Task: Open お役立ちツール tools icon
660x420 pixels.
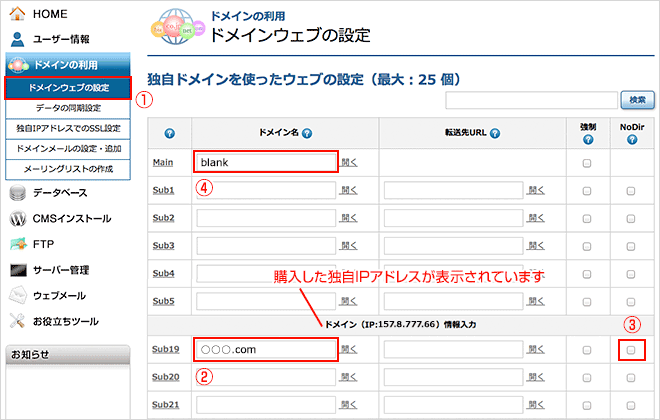Action: click(x=19, y=321)
